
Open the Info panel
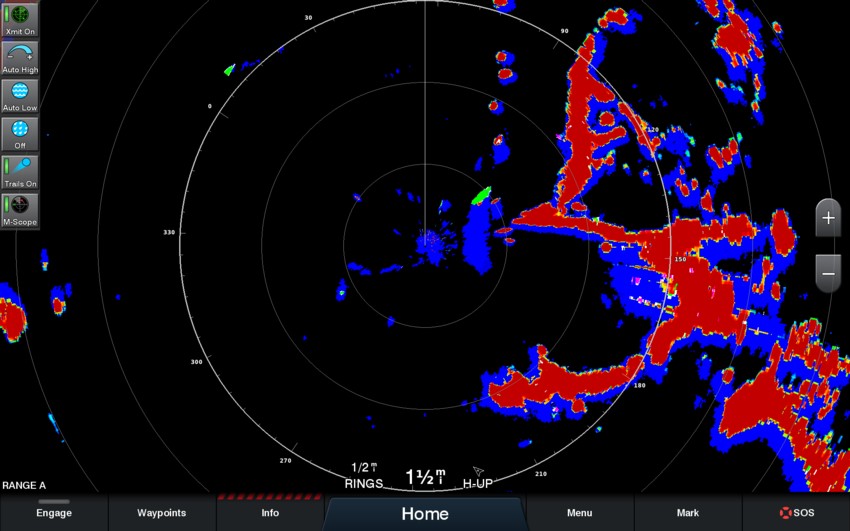tap(270, 513)
